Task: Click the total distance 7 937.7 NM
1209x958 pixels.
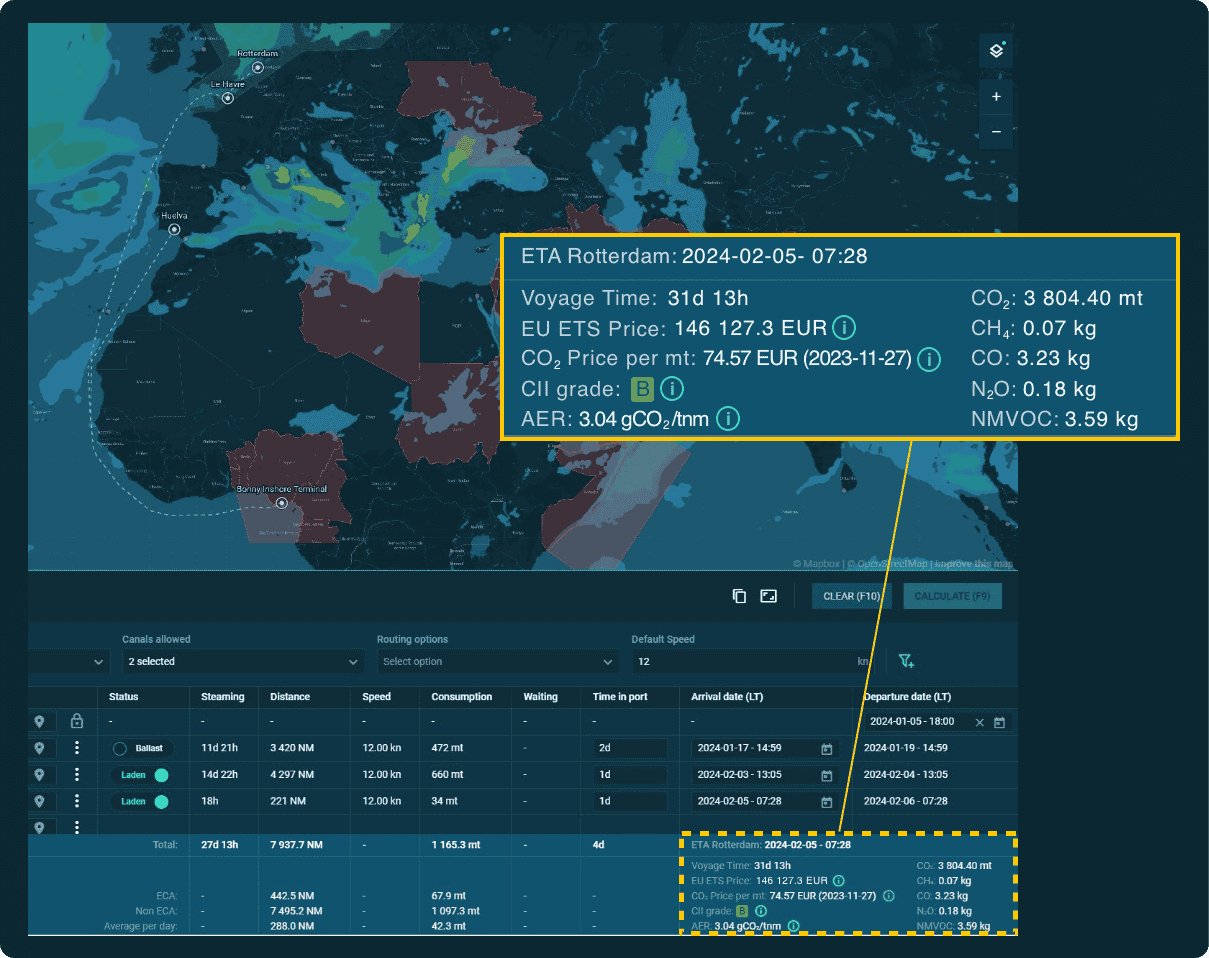Action: click(296, 845)
